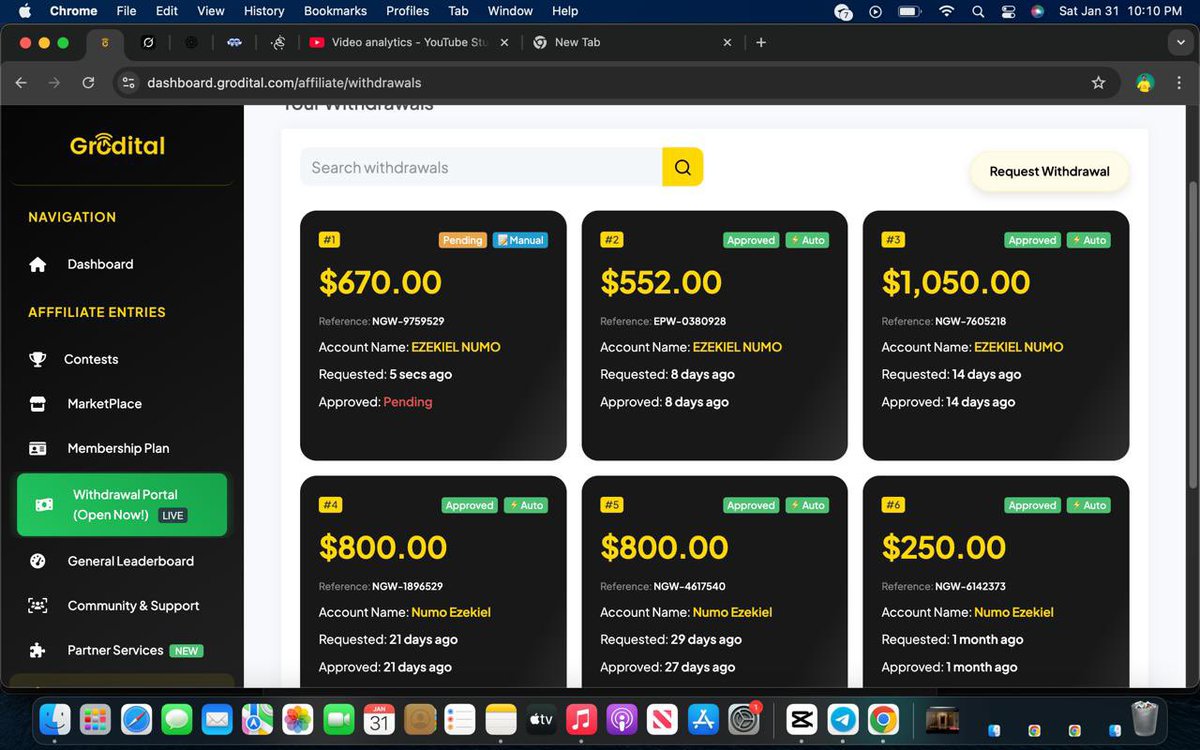Image resolution: width=1200 pixels, height=750 pixels.
Task: Select the Dashboard home icon in the sidebar
Action: 38,264
